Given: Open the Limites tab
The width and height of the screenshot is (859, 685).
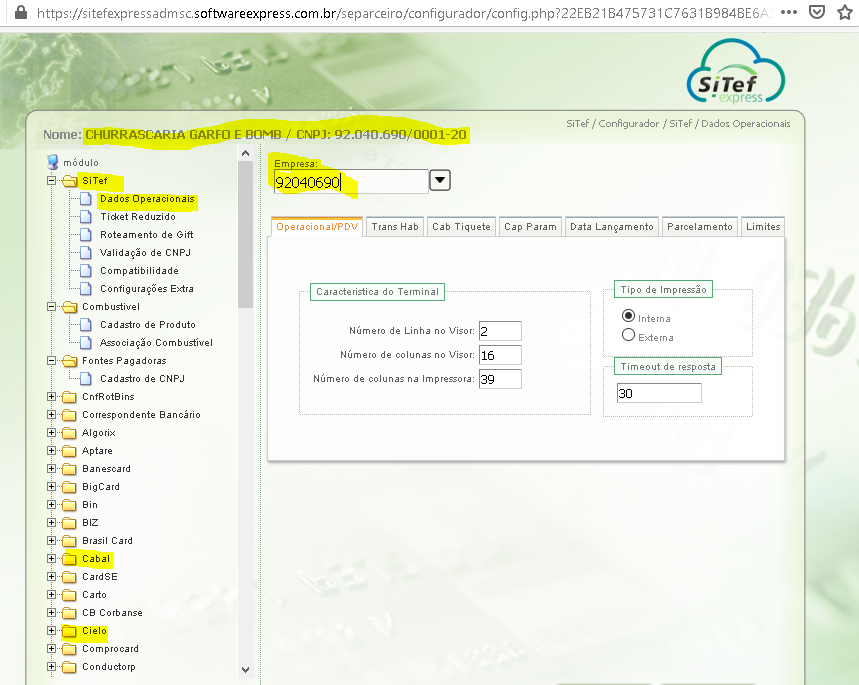Looking at the screenshot, I should pyautogui.click(x=763, y=227).
